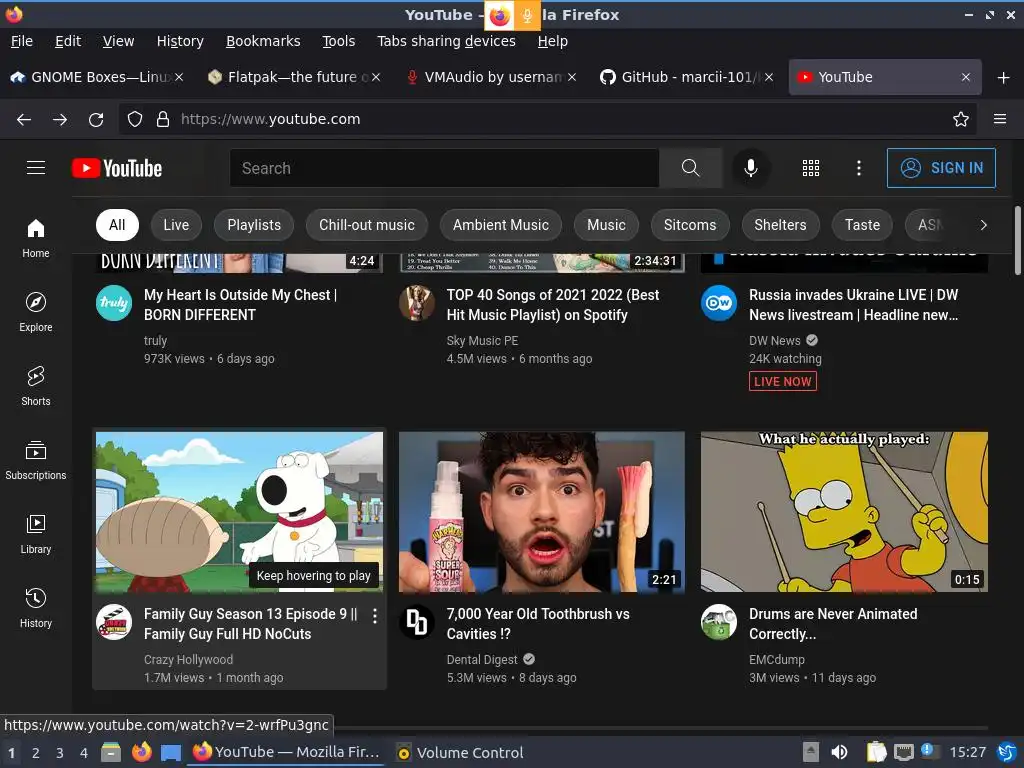The image size is (1024, 768).
Task: Select the Live filter chip
Action: 176,225
